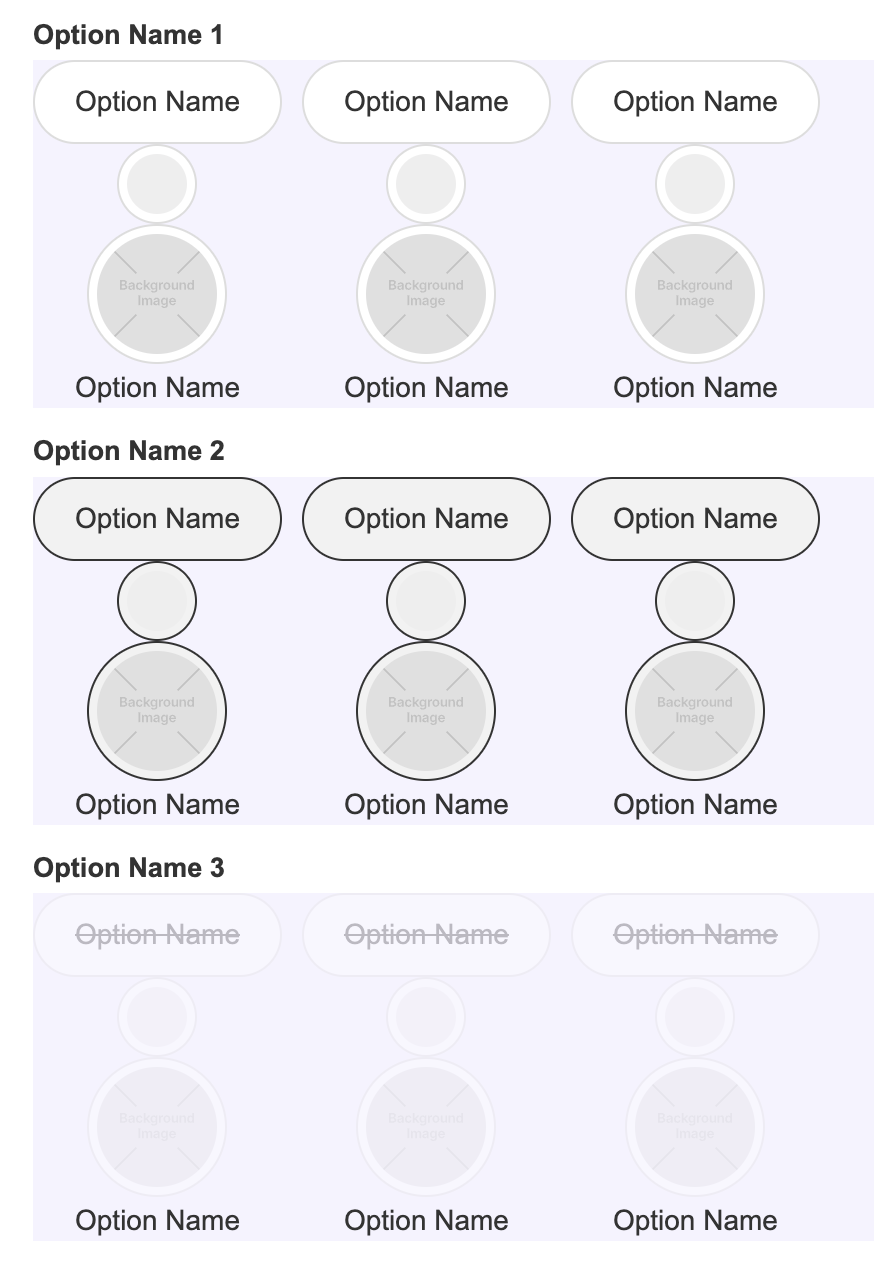This screenshot has height=1280, width=874.
Task: Choose third small color swatch in Option Name 1
Action: click(x=695, y=184)
